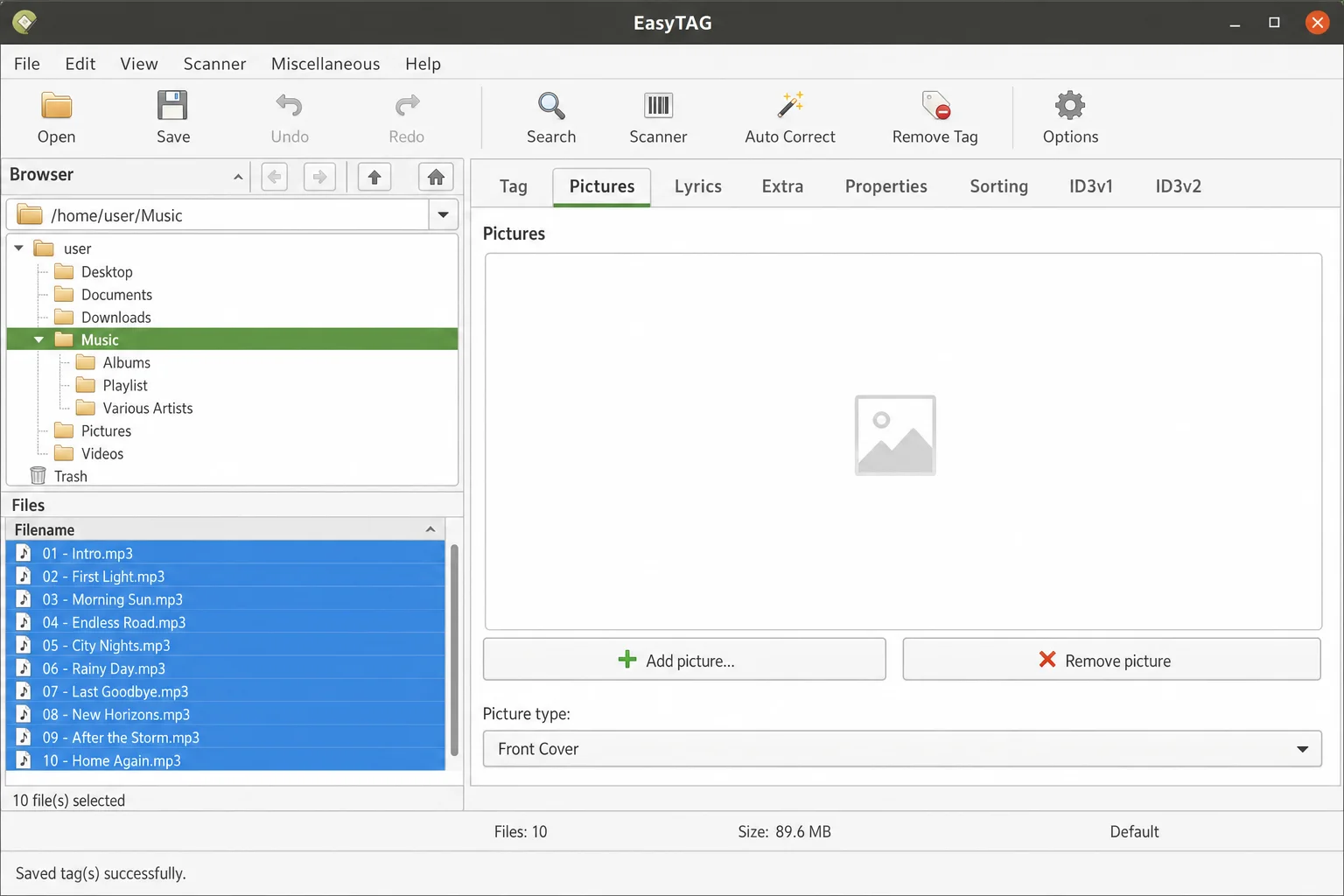Go back with browser left arrow
The width and height of the screenshot is (1344, 896).
(275, 178)
